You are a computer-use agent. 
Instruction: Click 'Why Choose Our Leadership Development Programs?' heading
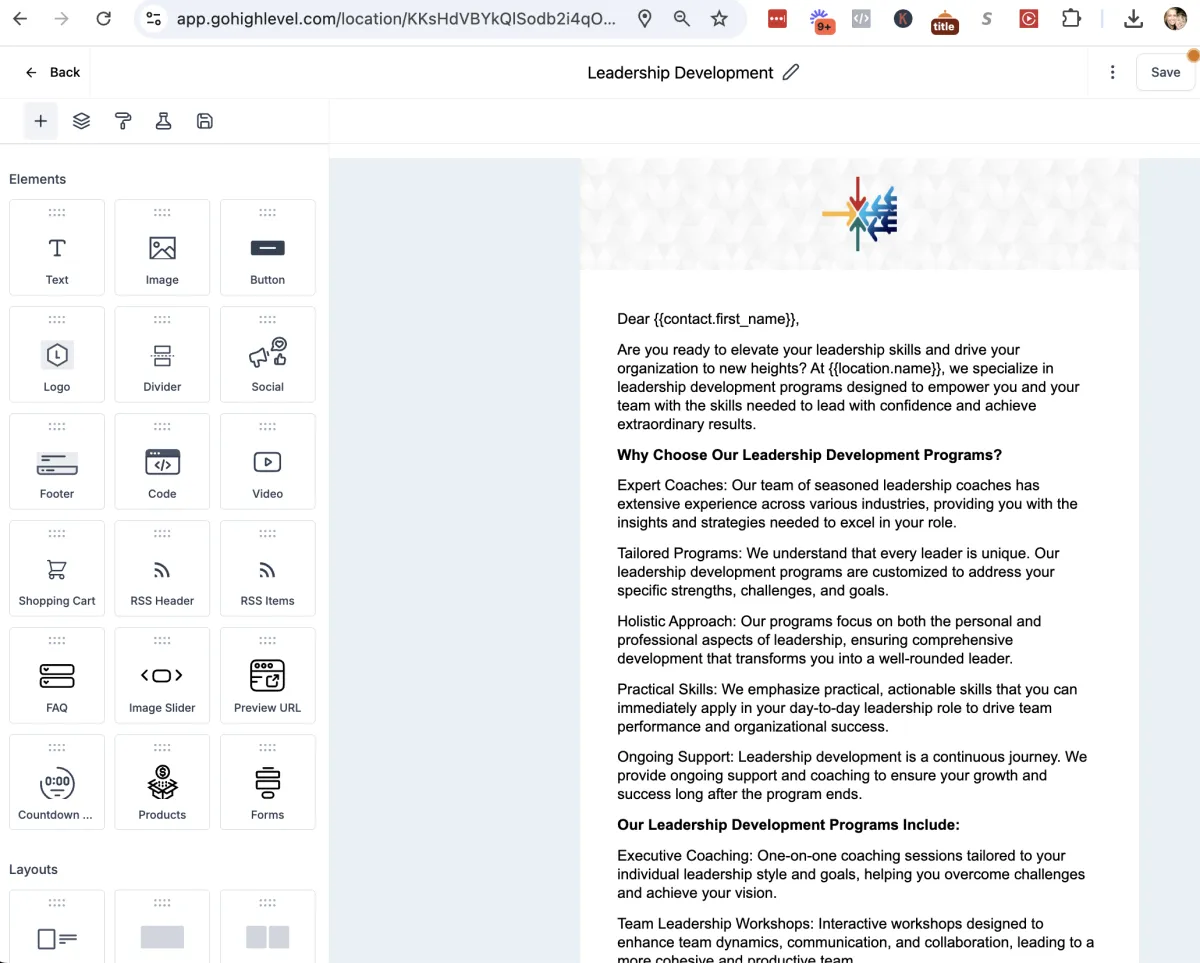pos(809,455)
